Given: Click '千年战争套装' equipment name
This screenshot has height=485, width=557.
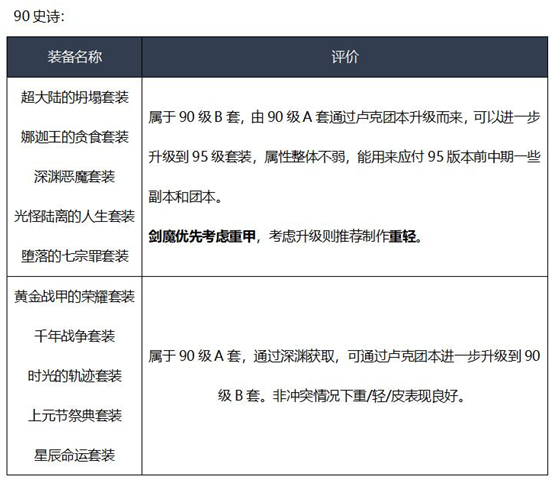Looking at the screenshot, I should [75, 336].
